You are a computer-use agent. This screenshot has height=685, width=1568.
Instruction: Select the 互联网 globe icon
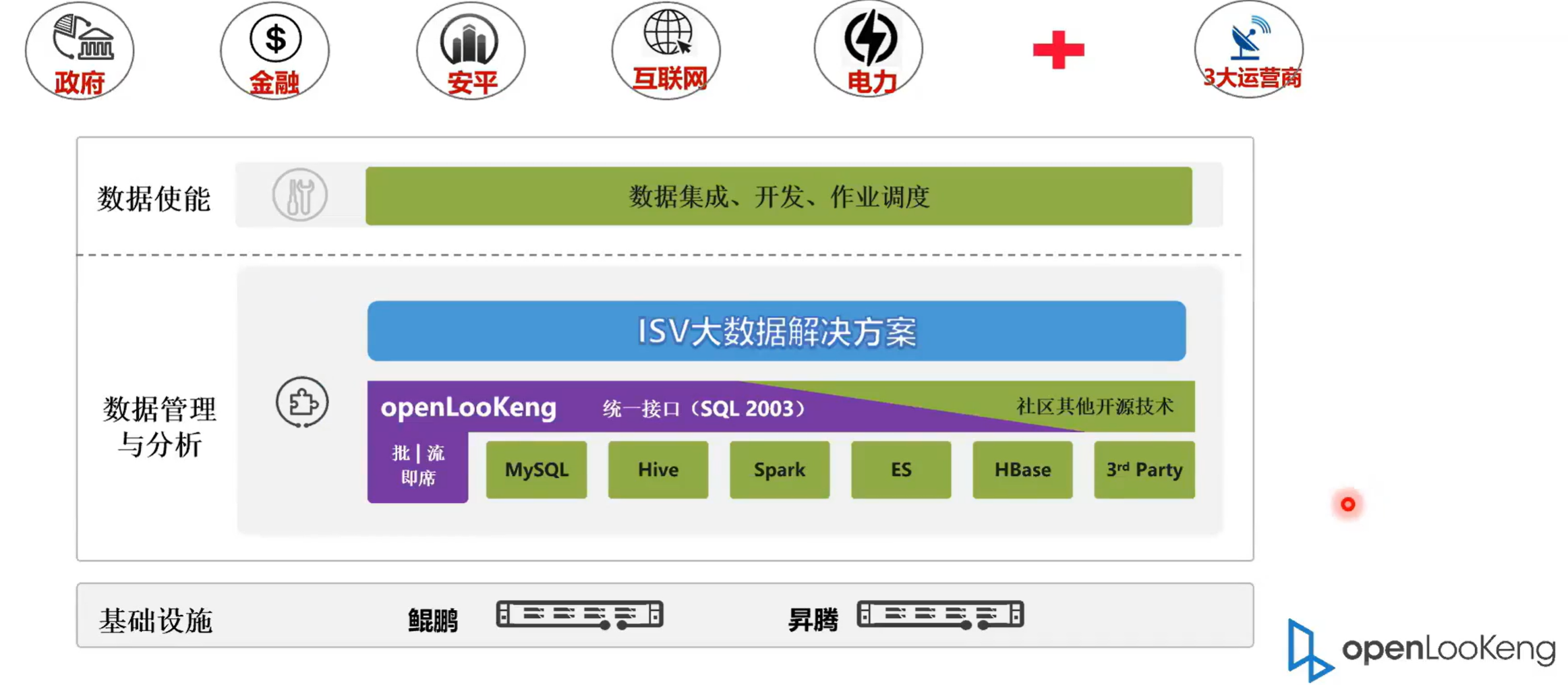(x=668, y=31)
